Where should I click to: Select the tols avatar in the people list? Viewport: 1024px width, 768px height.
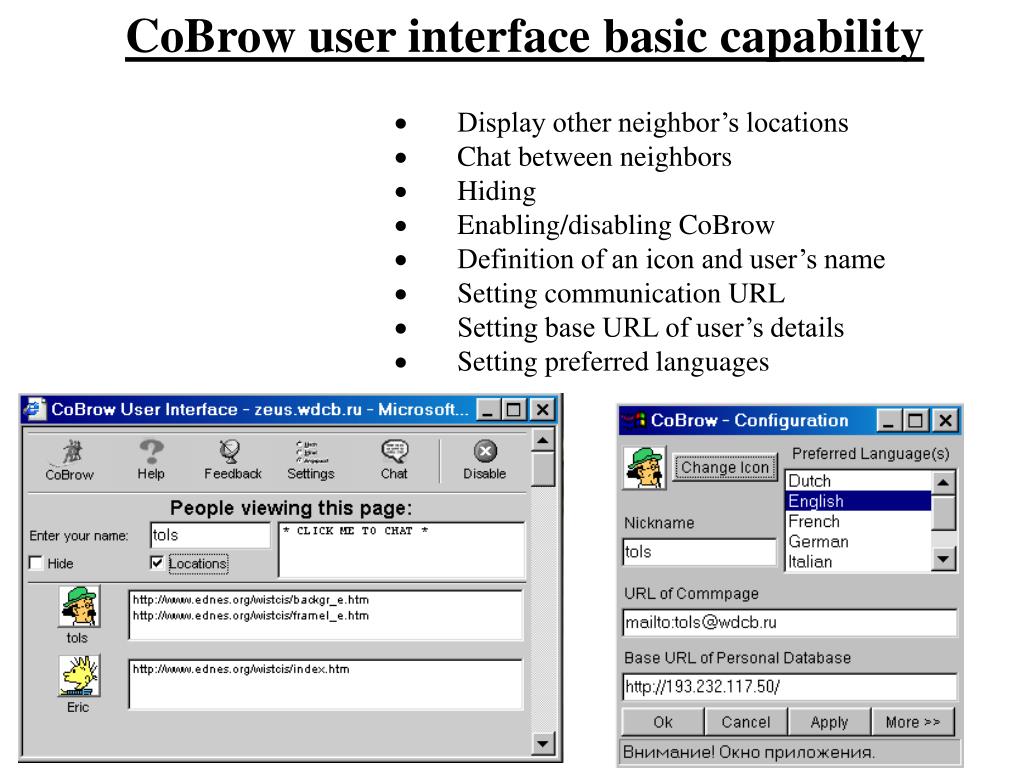[80, 606]
